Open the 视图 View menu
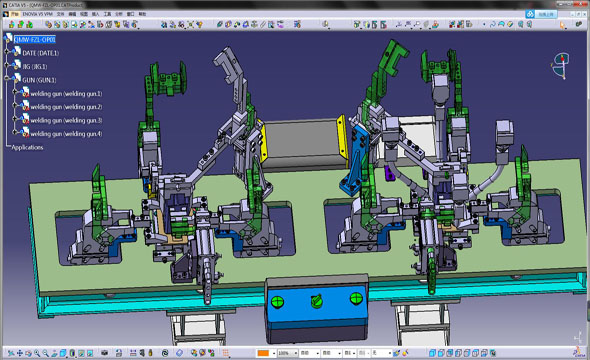Image resolution: width=590 pixels, height=360 pixels. [x=84, y=14]
